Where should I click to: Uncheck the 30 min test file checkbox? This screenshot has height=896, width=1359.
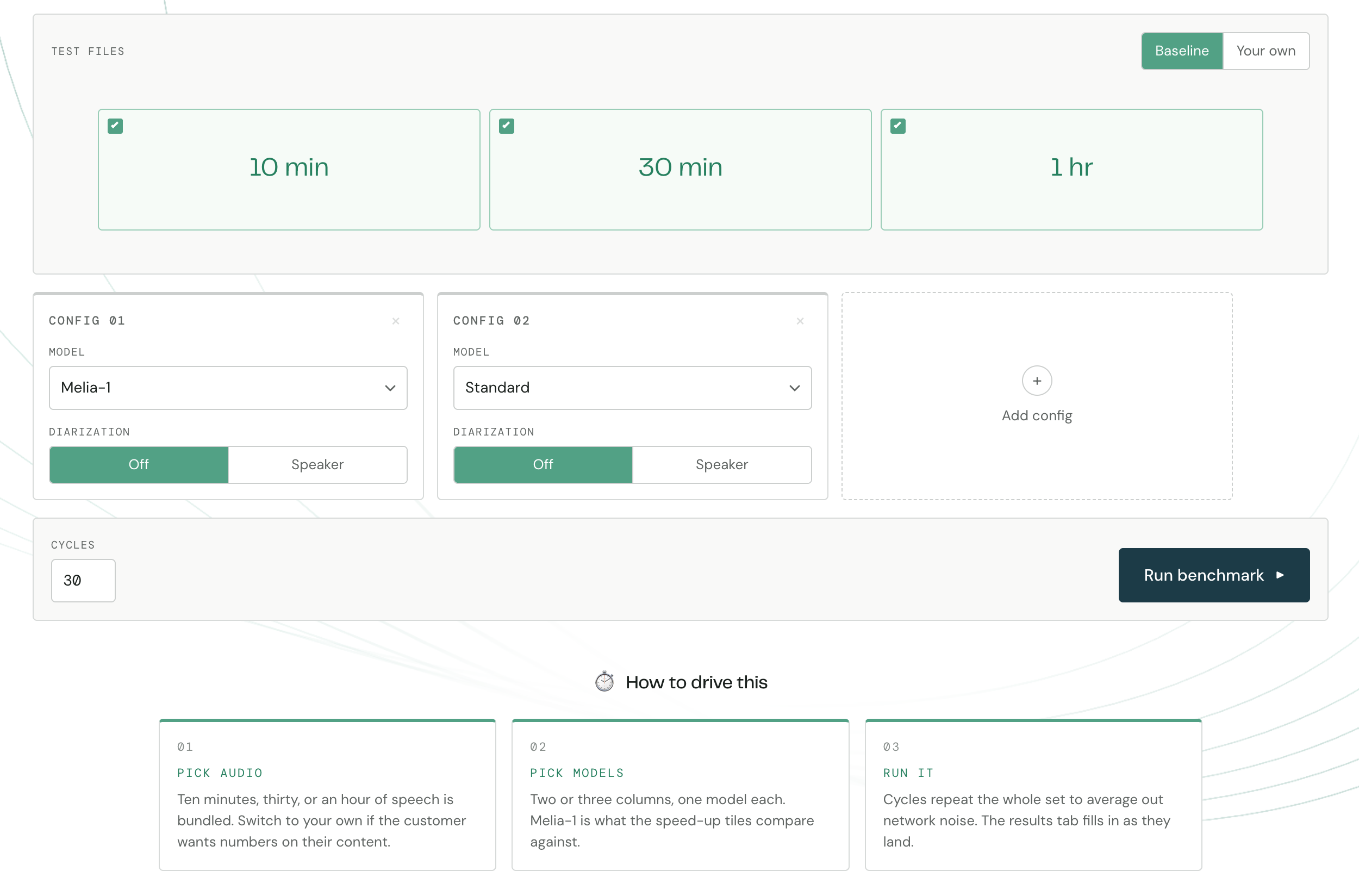tap(506, 126)
